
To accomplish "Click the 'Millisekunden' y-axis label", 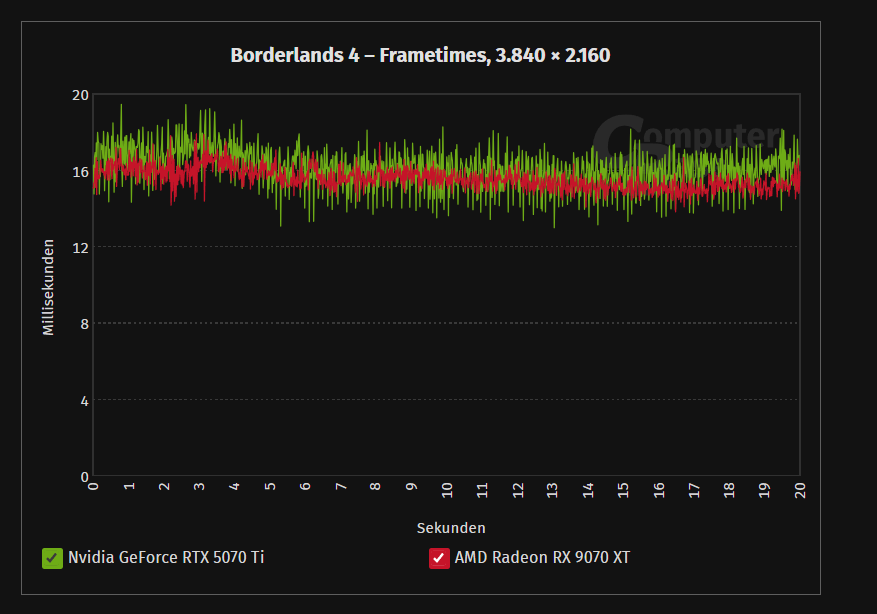I will pyautogui.click(x=49, y=287).
